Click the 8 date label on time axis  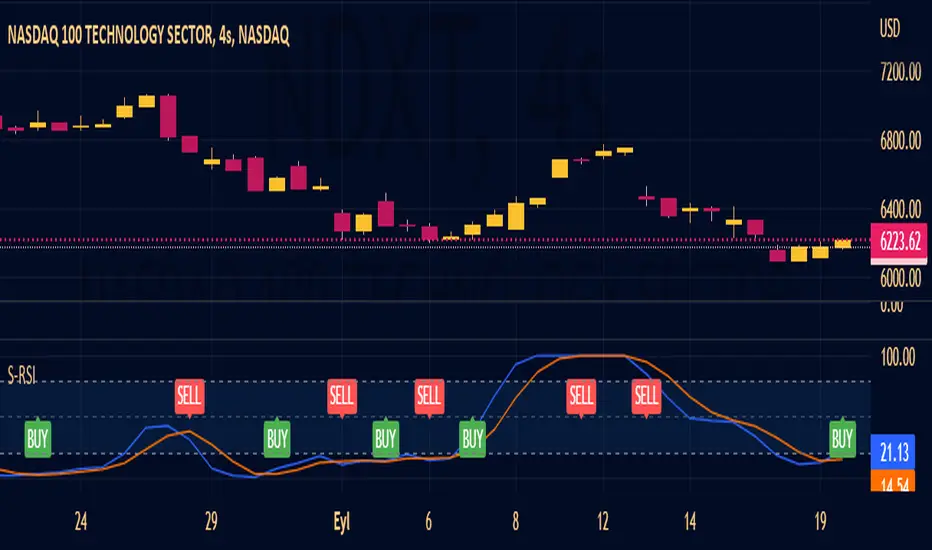tap(515, 522)
